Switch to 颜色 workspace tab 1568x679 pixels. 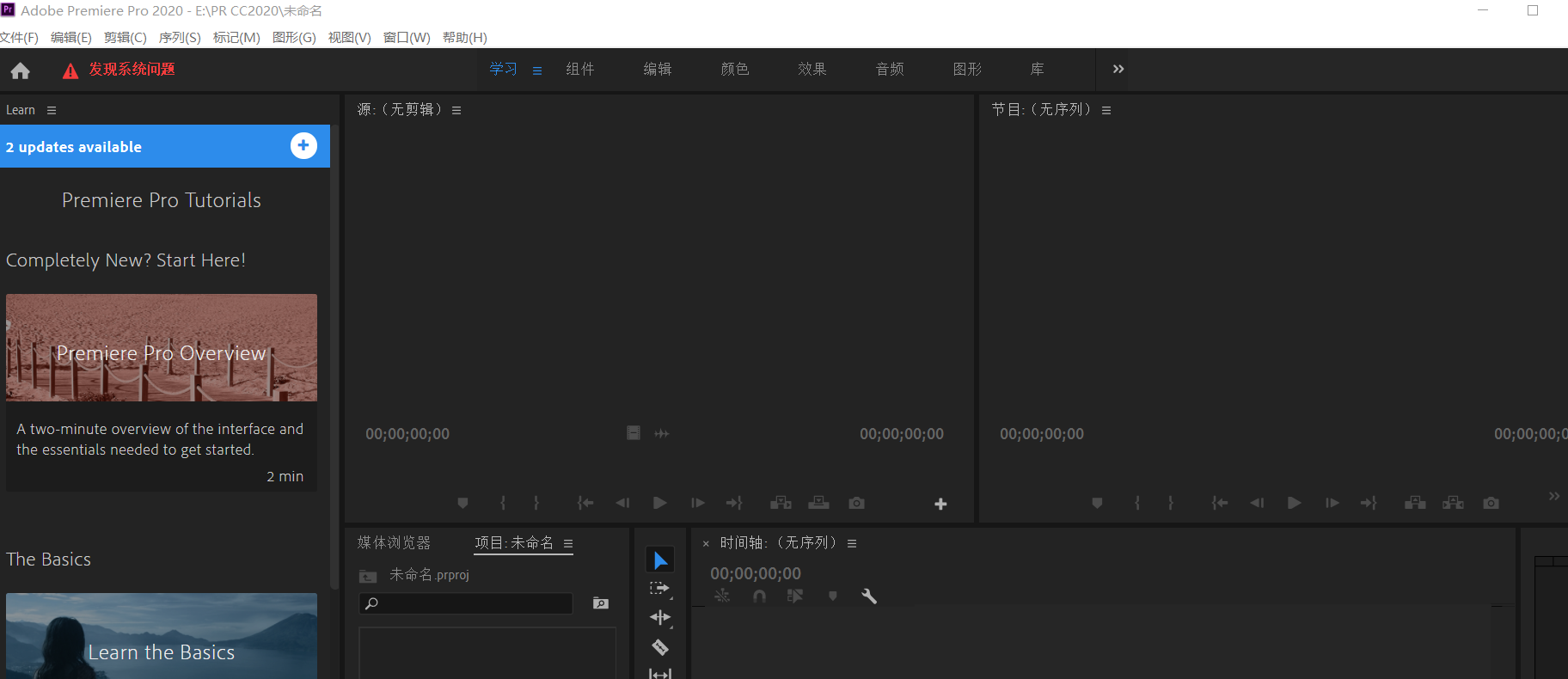[x=735, y=69]
